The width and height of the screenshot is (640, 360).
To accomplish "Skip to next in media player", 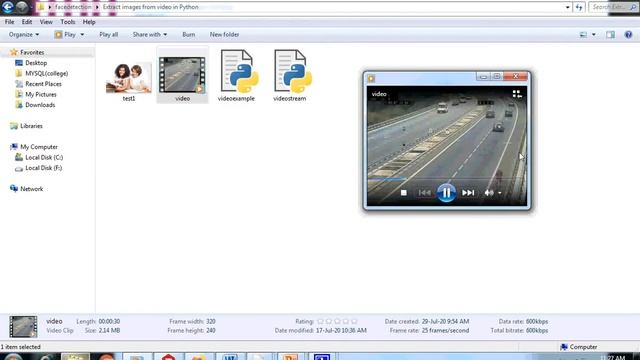I will [468, 193].
